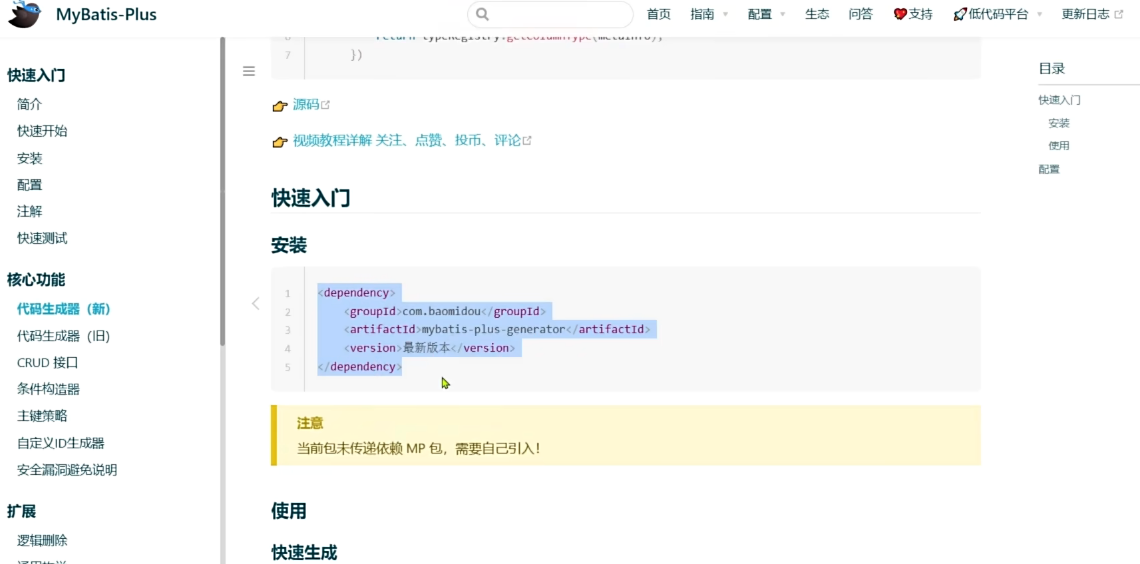Click the sidebar vertical scrollbar
Screen dimensions: 1140x564
222,193
